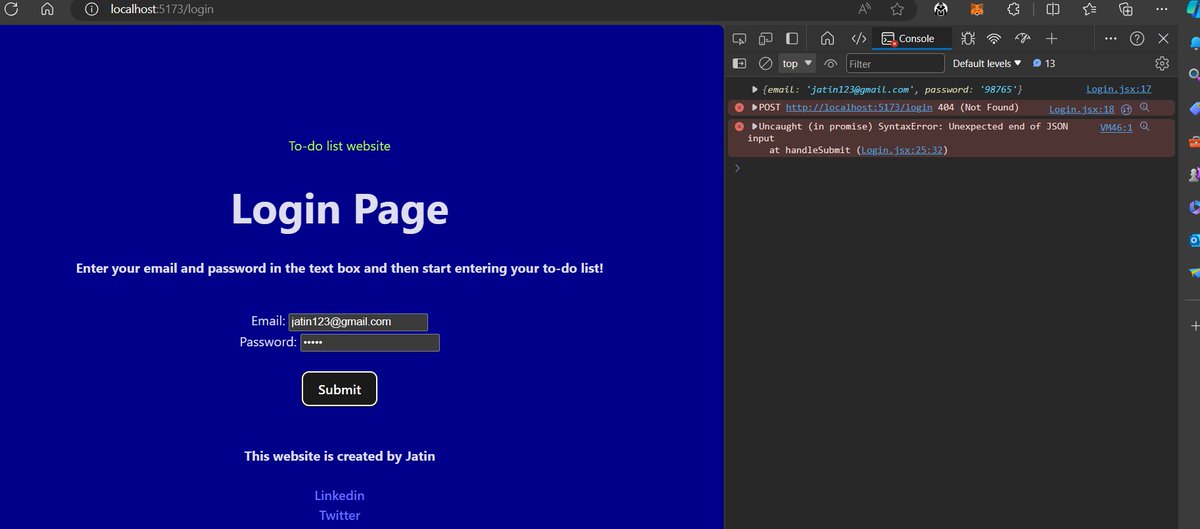Toggle the DevTools activity bar dock icon

click(792, 38)
